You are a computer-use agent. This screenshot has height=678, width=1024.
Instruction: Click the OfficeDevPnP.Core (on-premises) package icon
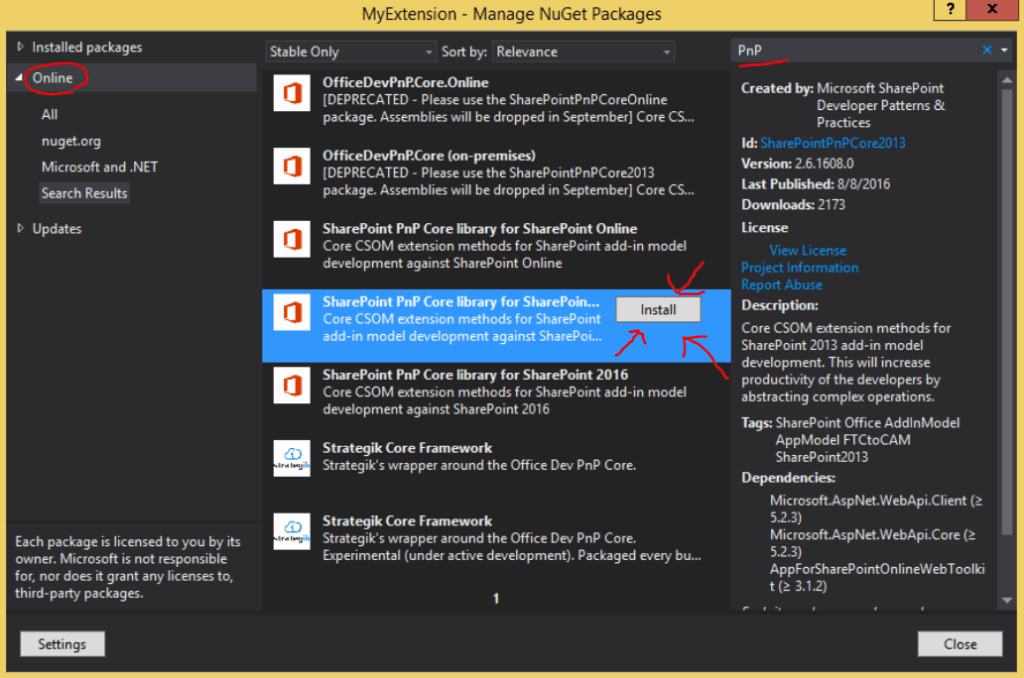(292, 171)
